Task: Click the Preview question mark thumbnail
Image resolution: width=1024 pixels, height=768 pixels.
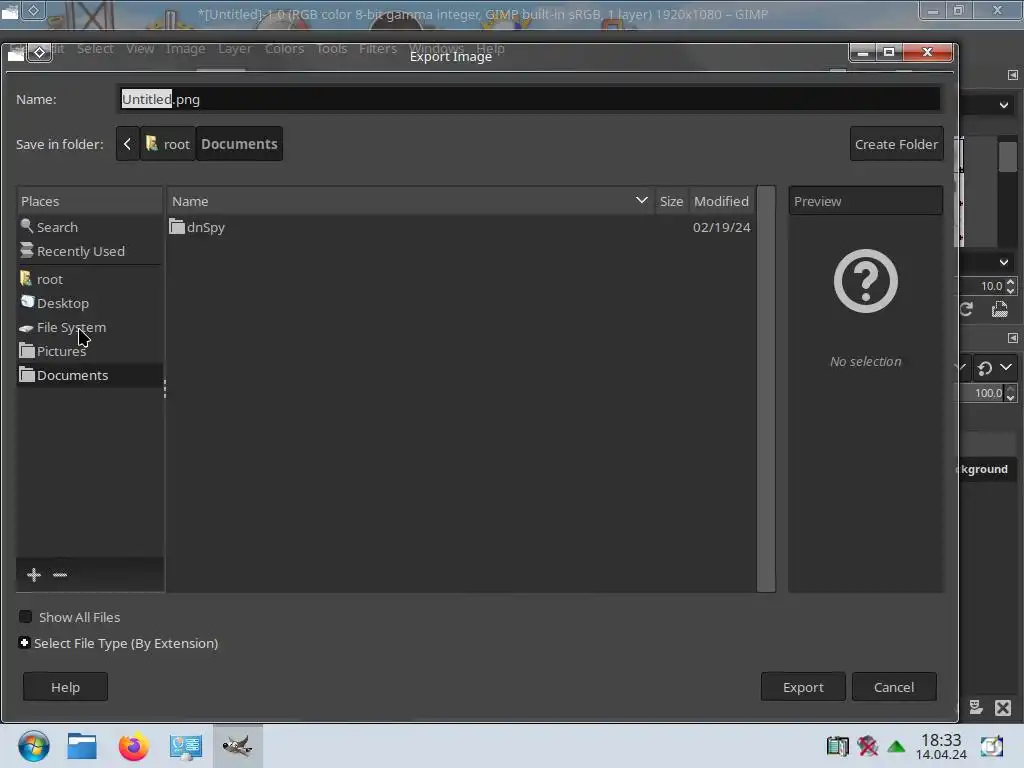Action: pyautogui.click(x=865, y=281)
